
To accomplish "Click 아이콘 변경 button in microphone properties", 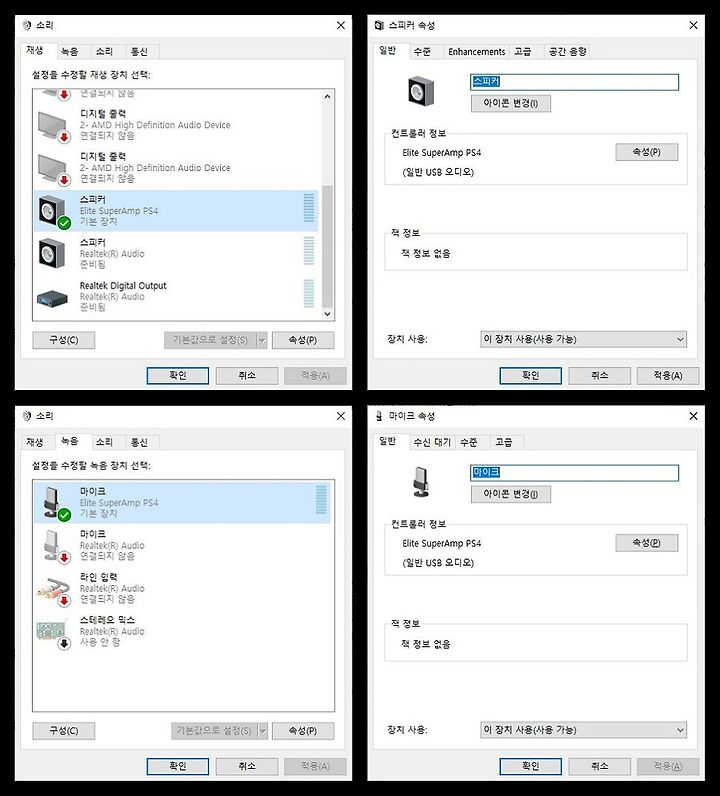I will pos(510,494).
